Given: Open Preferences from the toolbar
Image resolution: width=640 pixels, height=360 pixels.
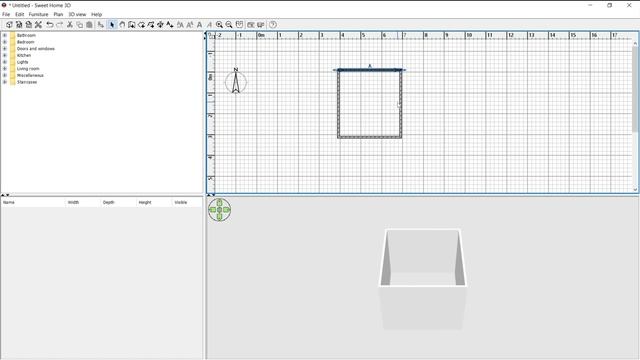Looking at the screenshot, I should point(38,25).
